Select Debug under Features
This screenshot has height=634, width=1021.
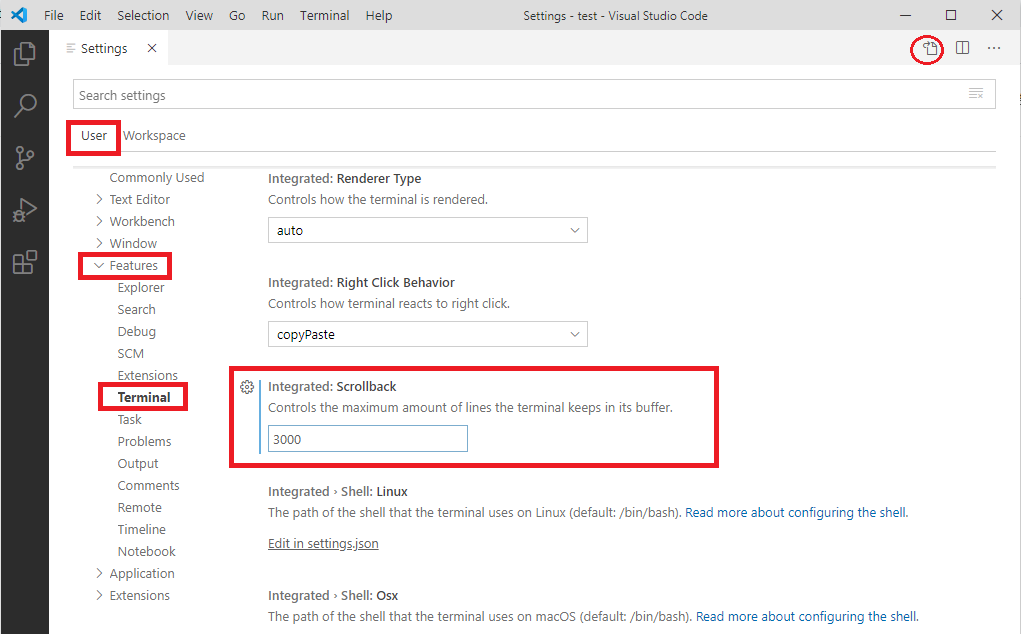[x=136, y=331]
